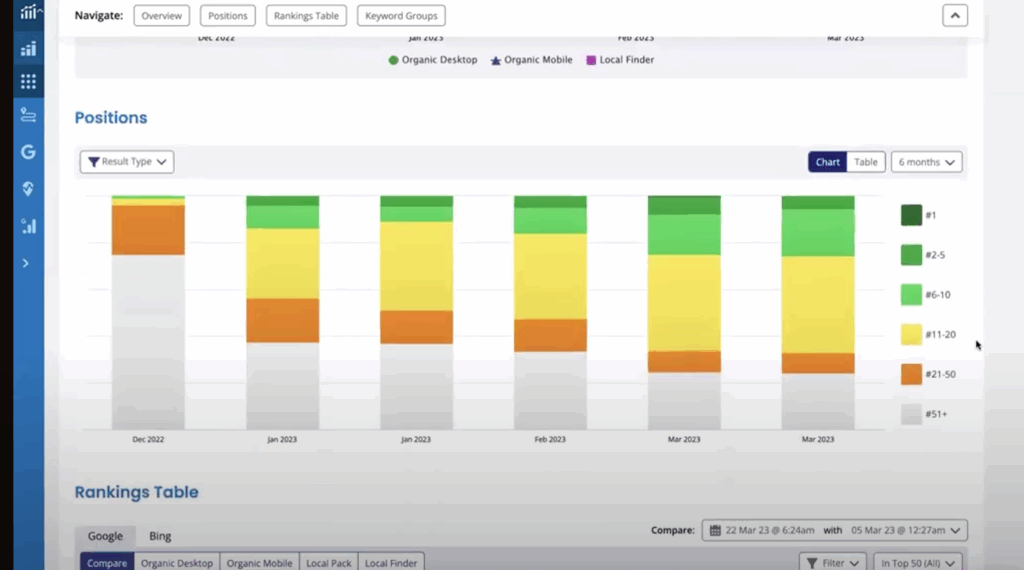Open the Compare dates dropdown

pyautogui.click(x=834, y=530)
